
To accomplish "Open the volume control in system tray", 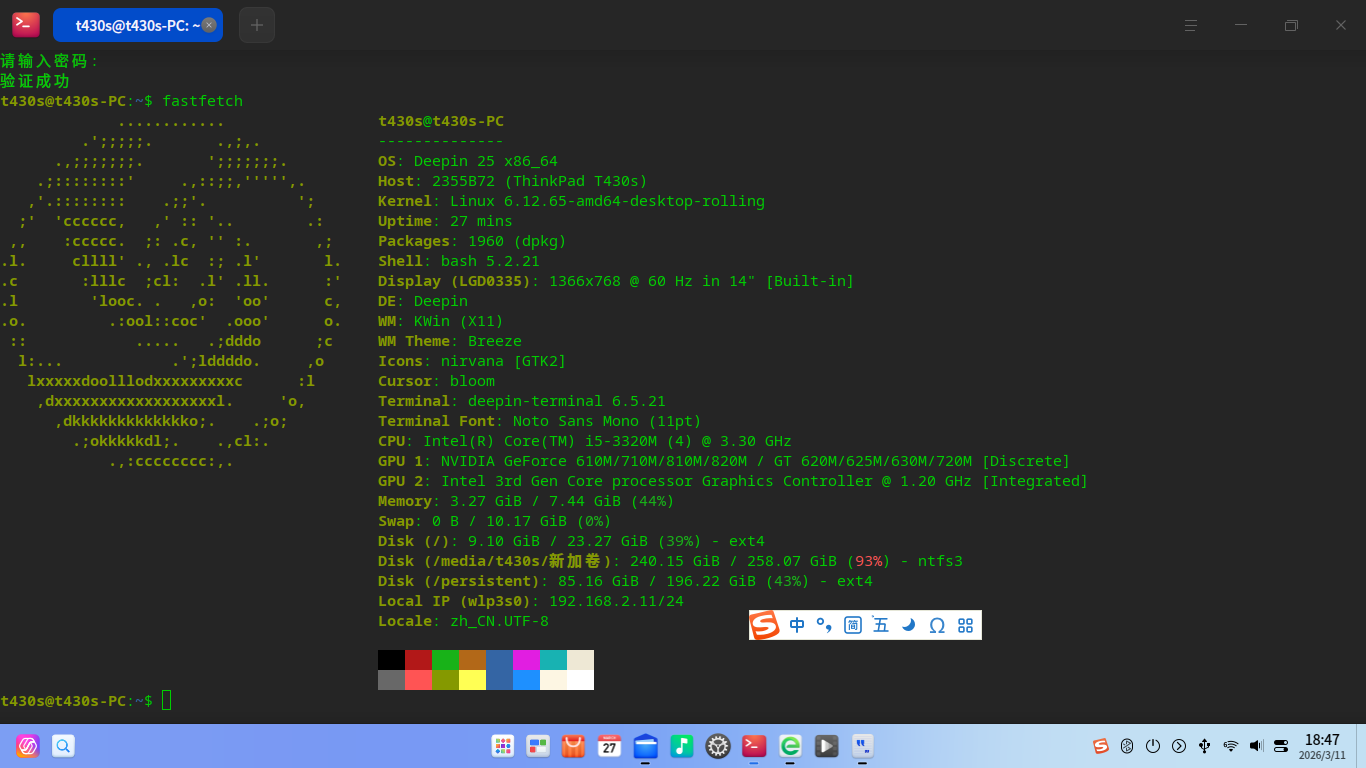I will tap(1256, 746).
